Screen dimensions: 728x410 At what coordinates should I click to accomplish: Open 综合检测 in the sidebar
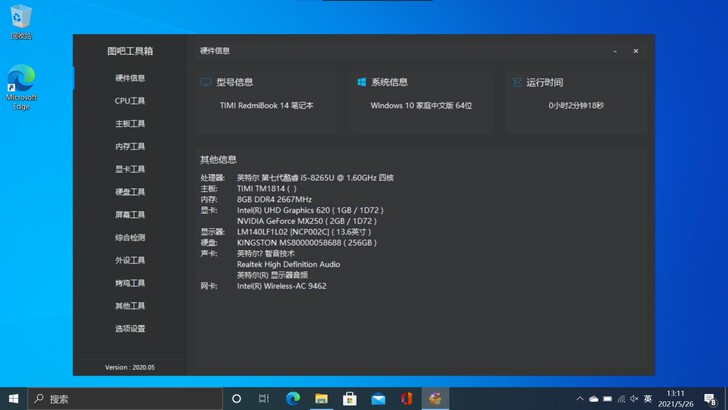point(130,237)
